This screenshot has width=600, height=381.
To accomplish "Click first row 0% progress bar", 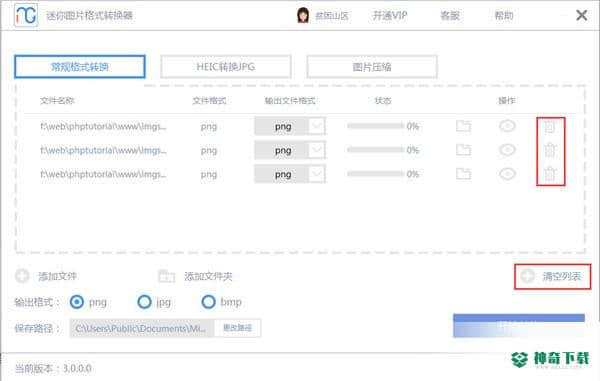I will (376, 126).
